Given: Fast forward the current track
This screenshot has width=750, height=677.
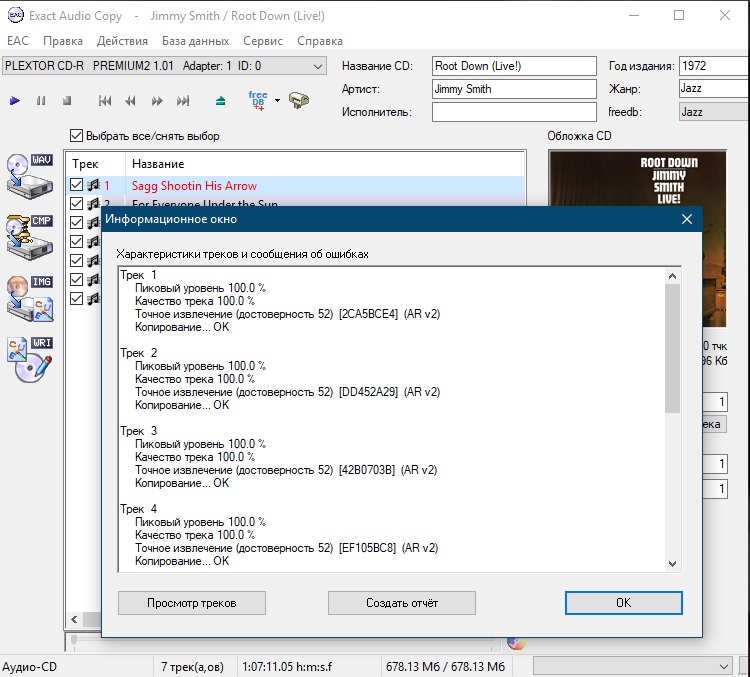Looking at the screenshot, I should click(x=157, y=100).
